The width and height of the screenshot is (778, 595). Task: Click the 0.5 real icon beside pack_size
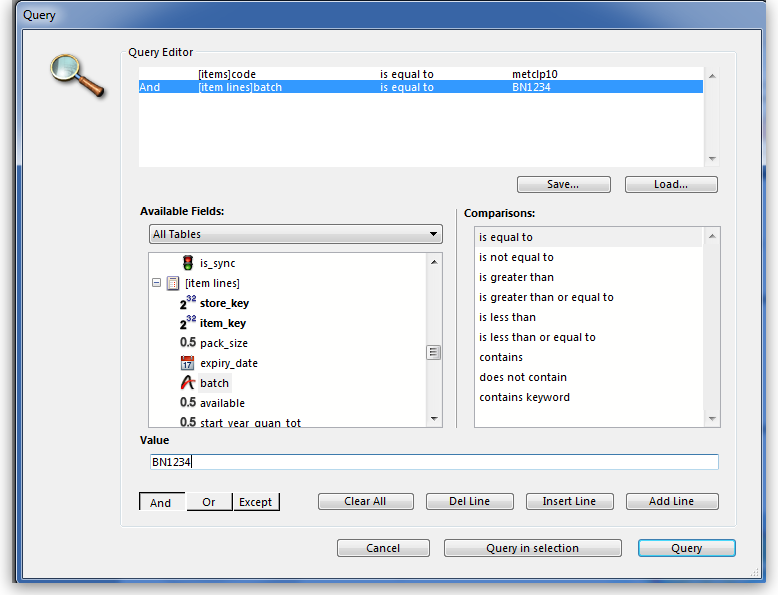[187, 343]
